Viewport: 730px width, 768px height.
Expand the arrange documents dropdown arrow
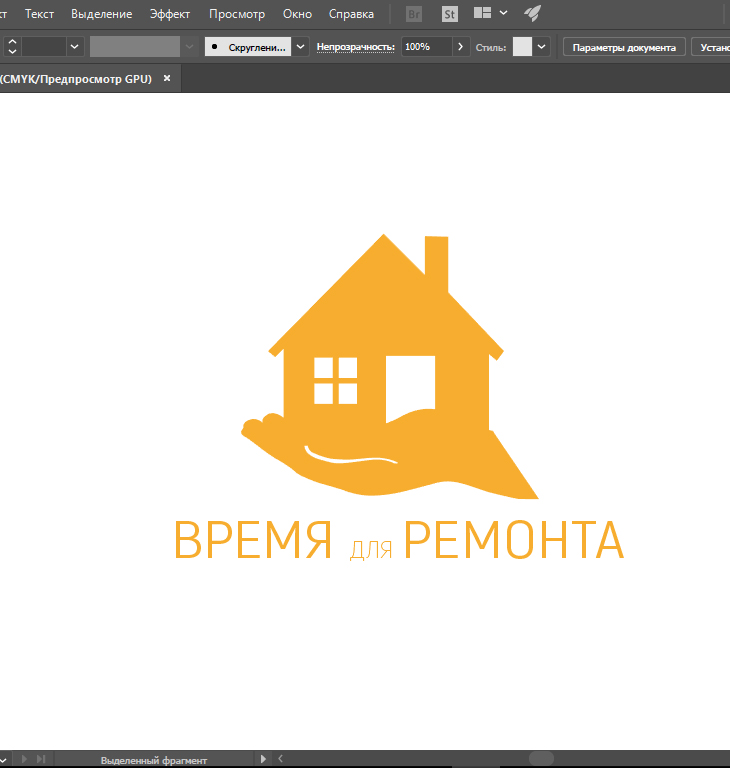coord(503,13)
